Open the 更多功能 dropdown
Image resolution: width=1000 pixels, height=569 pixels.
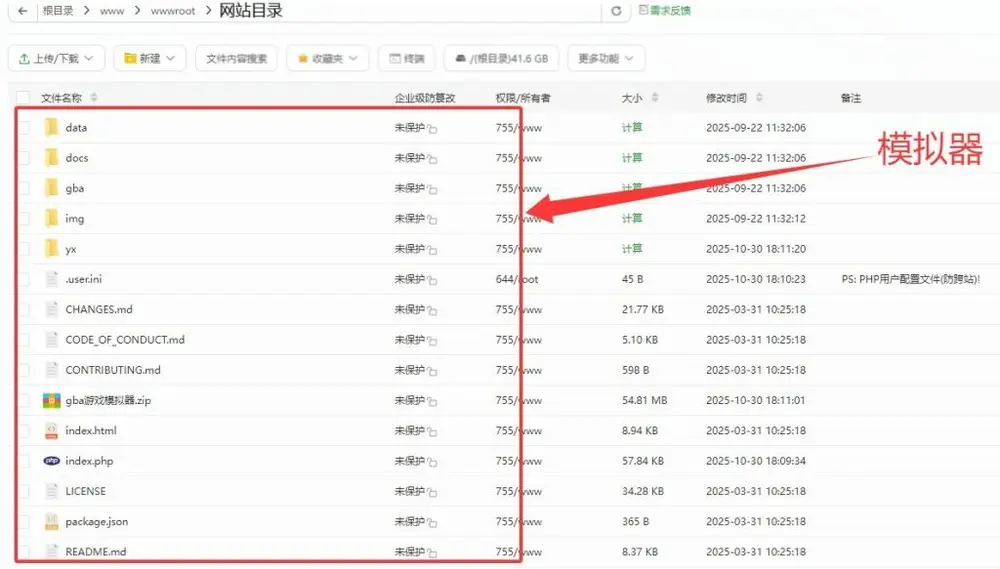[x=606, y=59]
